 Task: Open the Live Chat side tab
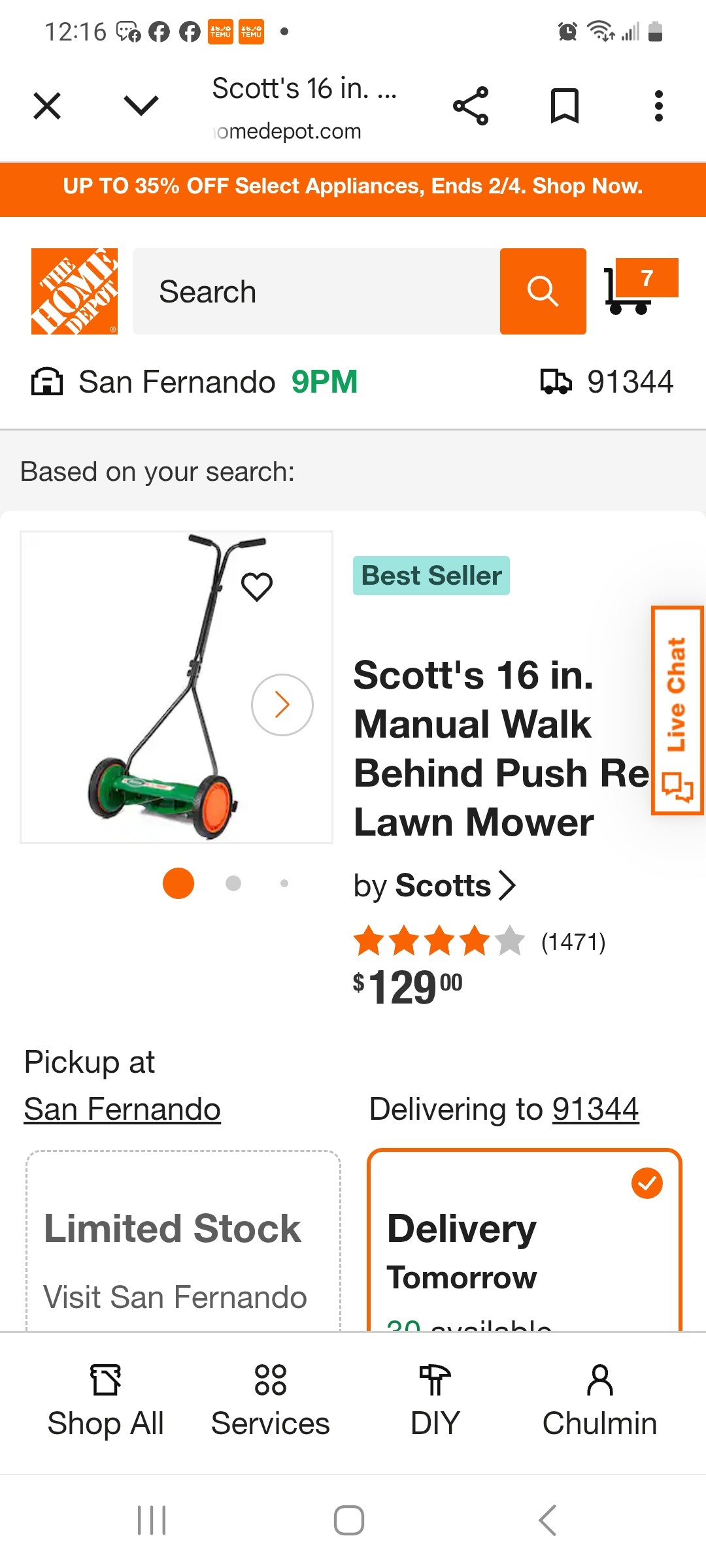point(677,710)
